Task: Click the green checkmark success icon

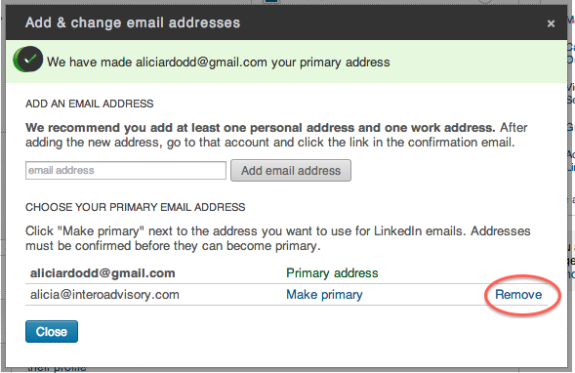Action: 28,59
